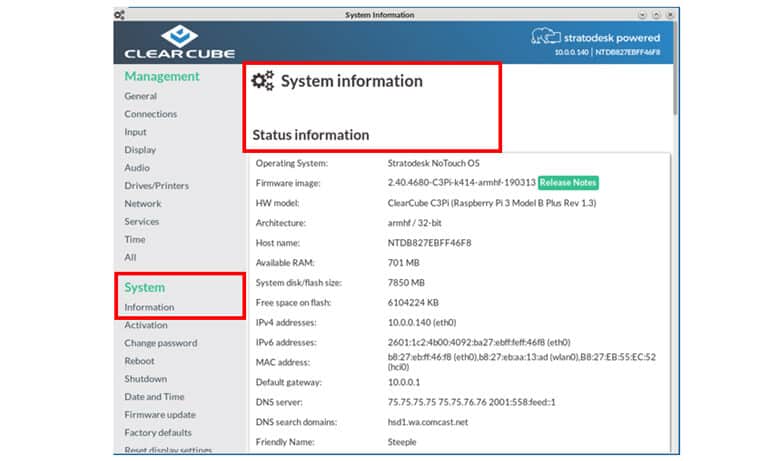Click the title bar gears window icon
780x461 pixels.
(119, 15)
